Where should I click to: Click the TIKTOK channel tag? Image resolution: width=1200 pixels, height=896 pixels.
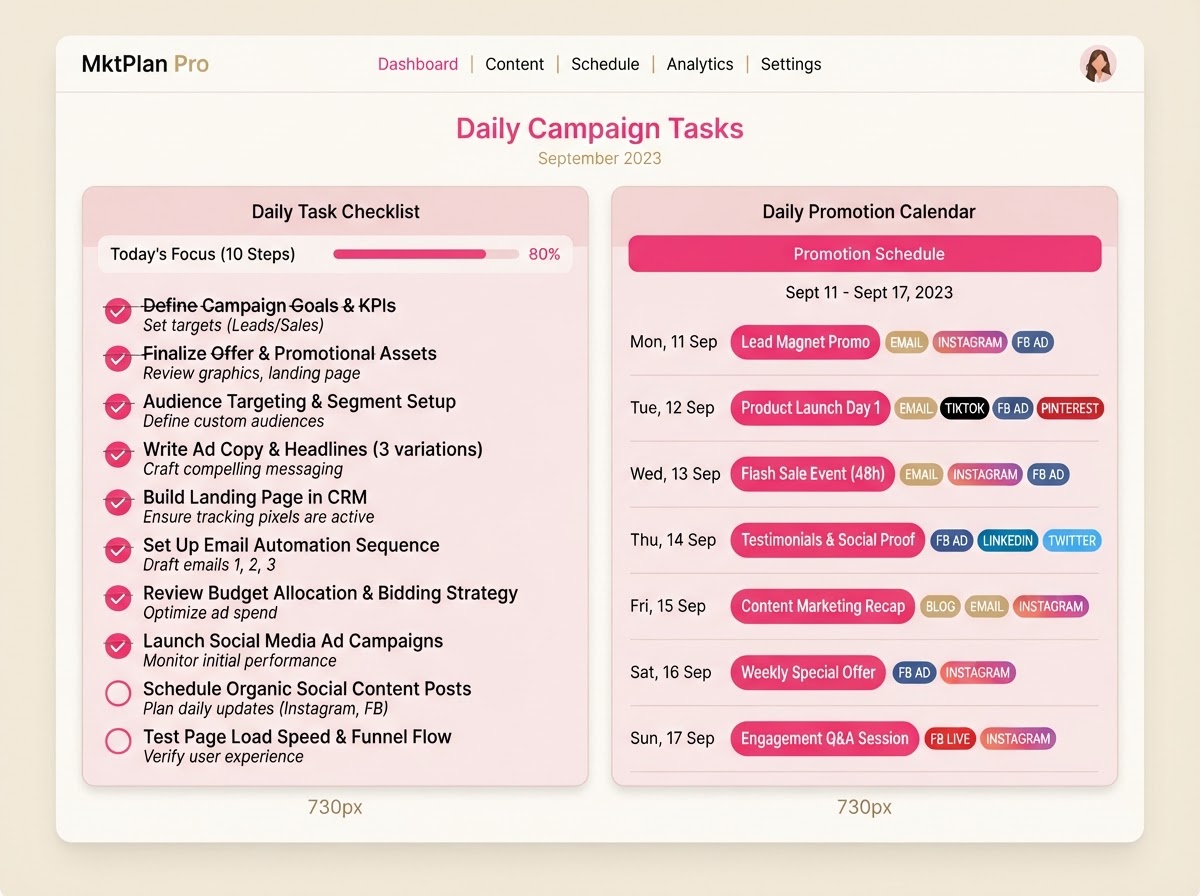964,408
